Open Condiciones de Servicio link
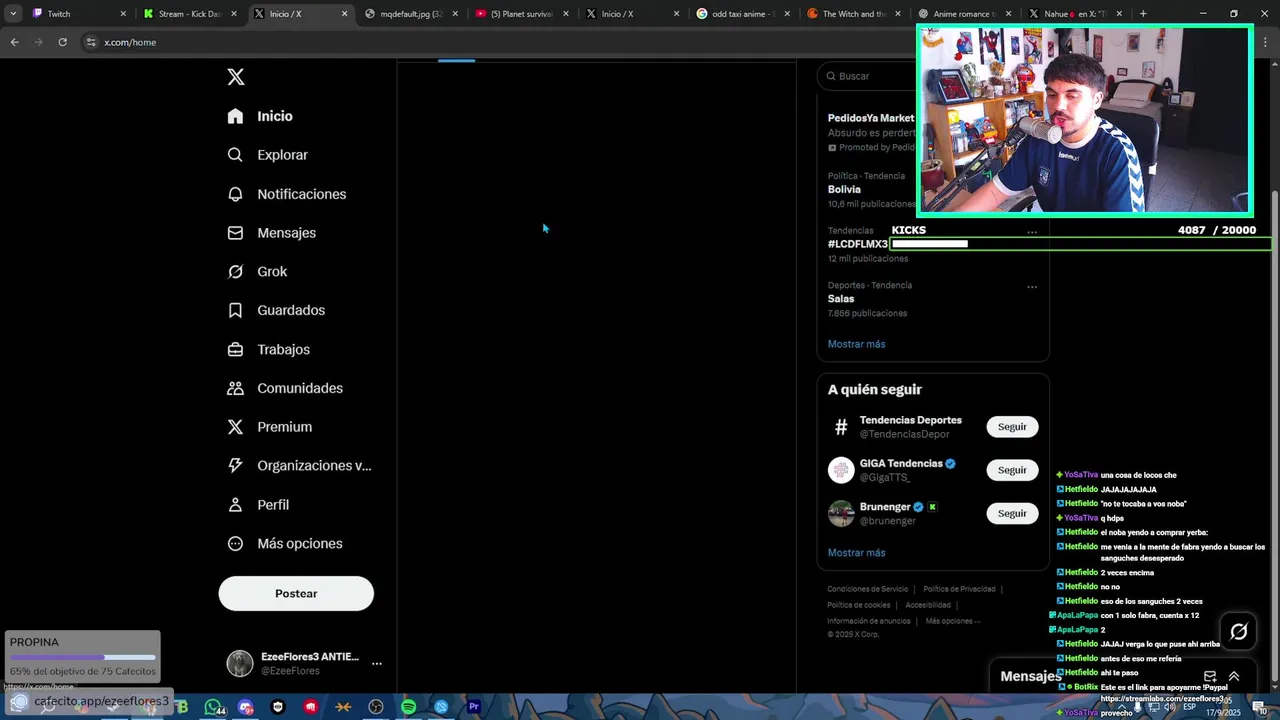The width and height of the screenshot is (1280, 720). (867, 589)
